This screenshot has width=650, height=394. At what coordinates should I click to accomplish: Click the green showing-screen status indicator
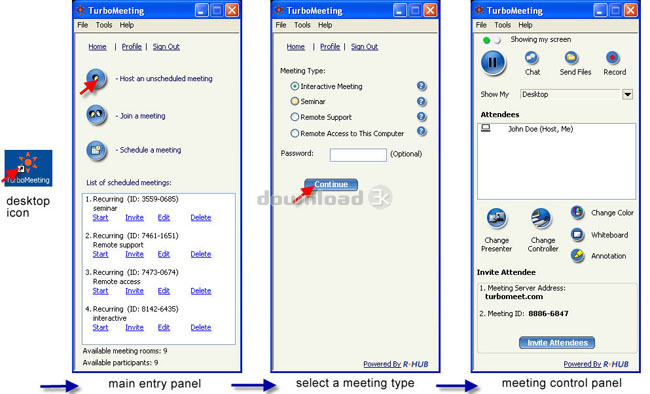click(x=487, y=40)
